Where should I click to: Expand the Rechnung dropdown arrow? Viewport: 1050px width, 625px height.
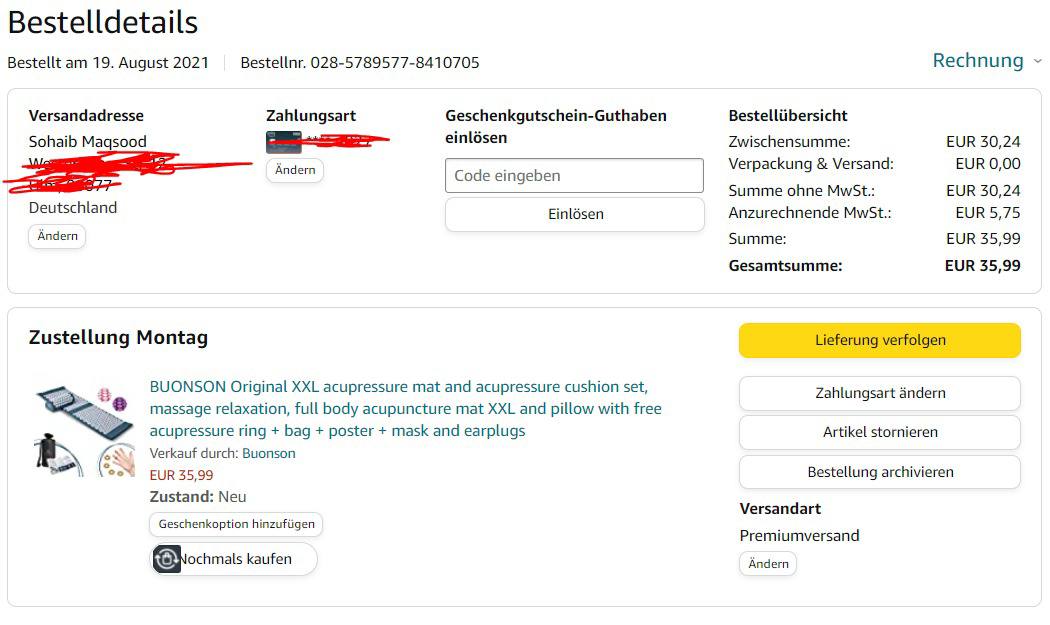[1037, 61]
